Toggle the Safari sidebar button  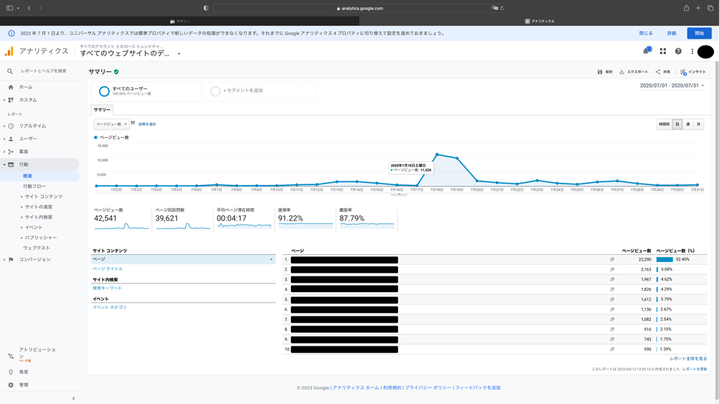(x=9, y=8)
